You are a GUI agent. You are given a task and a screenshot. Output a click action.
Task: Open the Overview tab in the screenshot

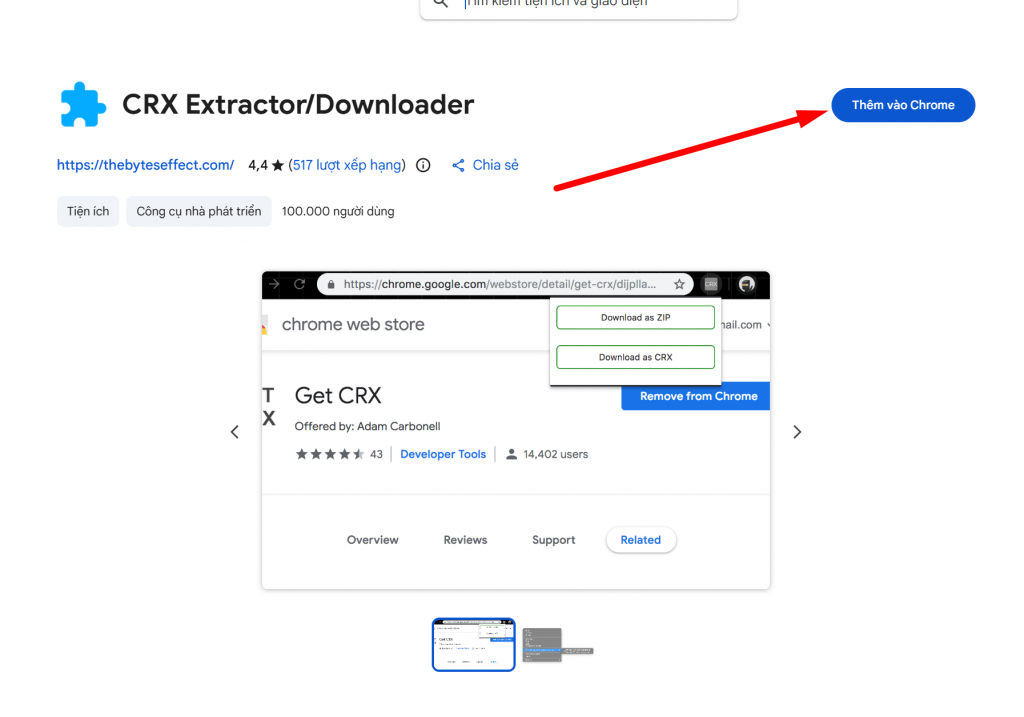click(372, 540)
